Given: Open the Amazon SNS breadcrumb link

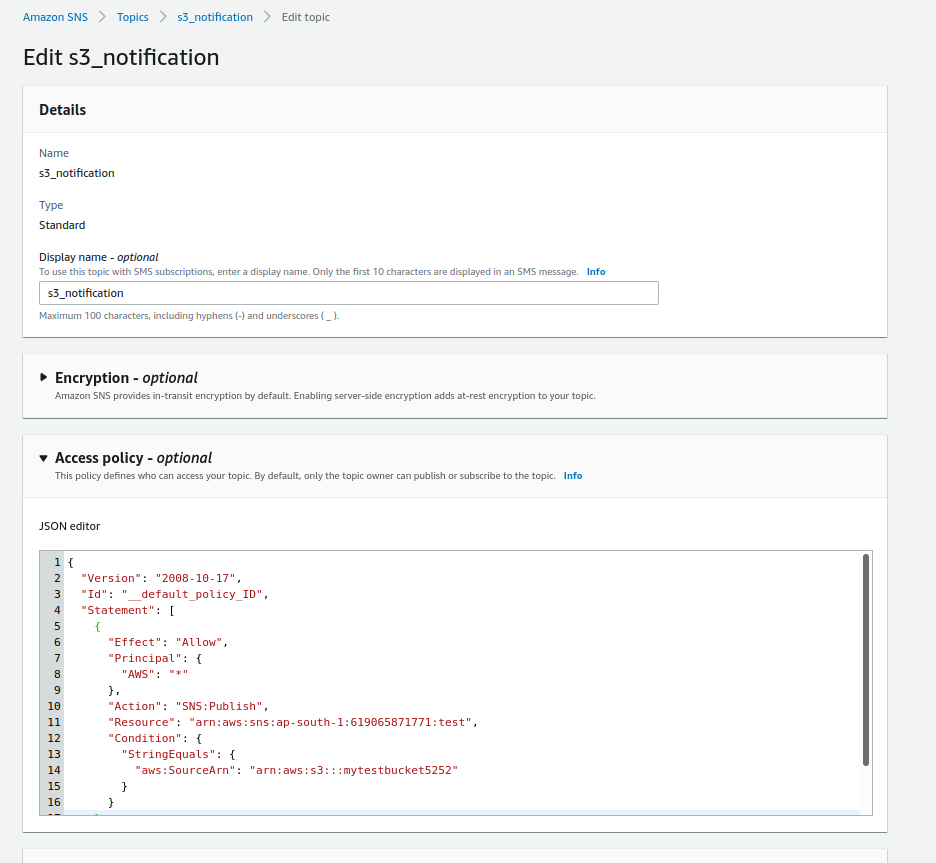Looking at the screenshot, I should [x=55, y=17].
